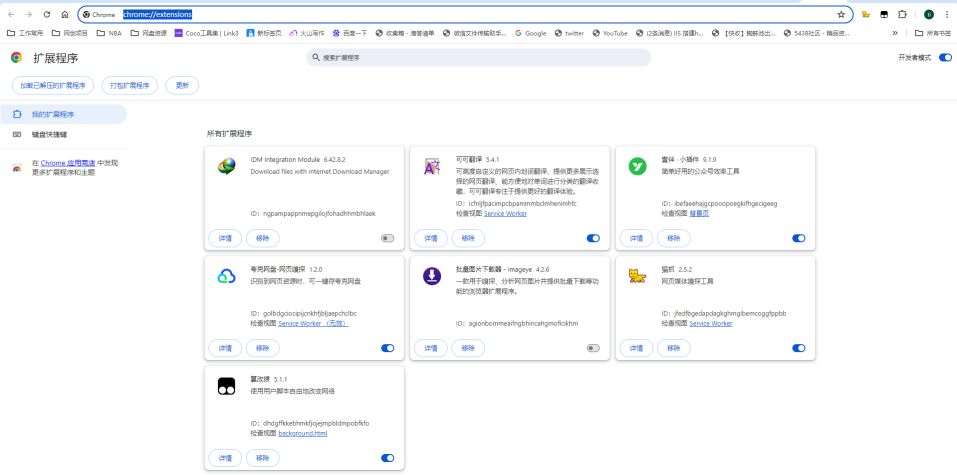Click the 所有扩展程序 section heading
Screen dimensions: 957x475
[229, 133]
